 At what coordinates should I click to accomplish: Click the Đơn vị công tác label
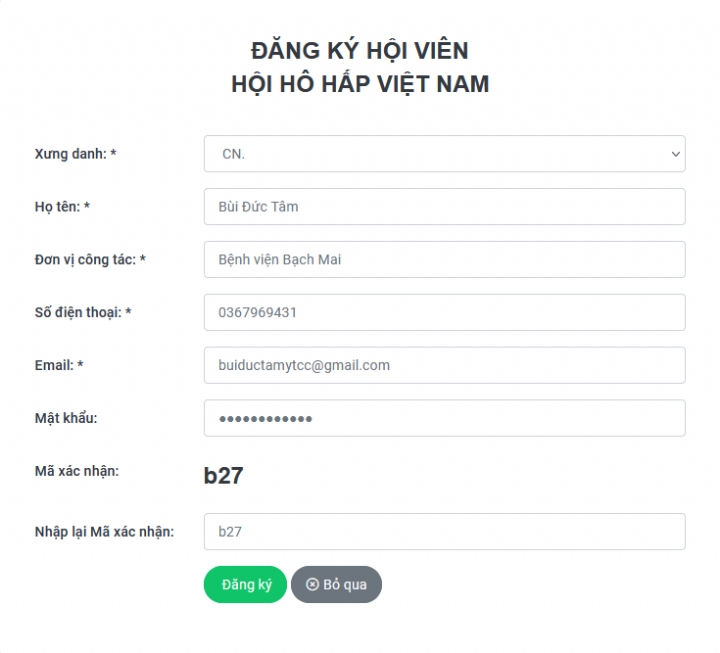(90, 260)
